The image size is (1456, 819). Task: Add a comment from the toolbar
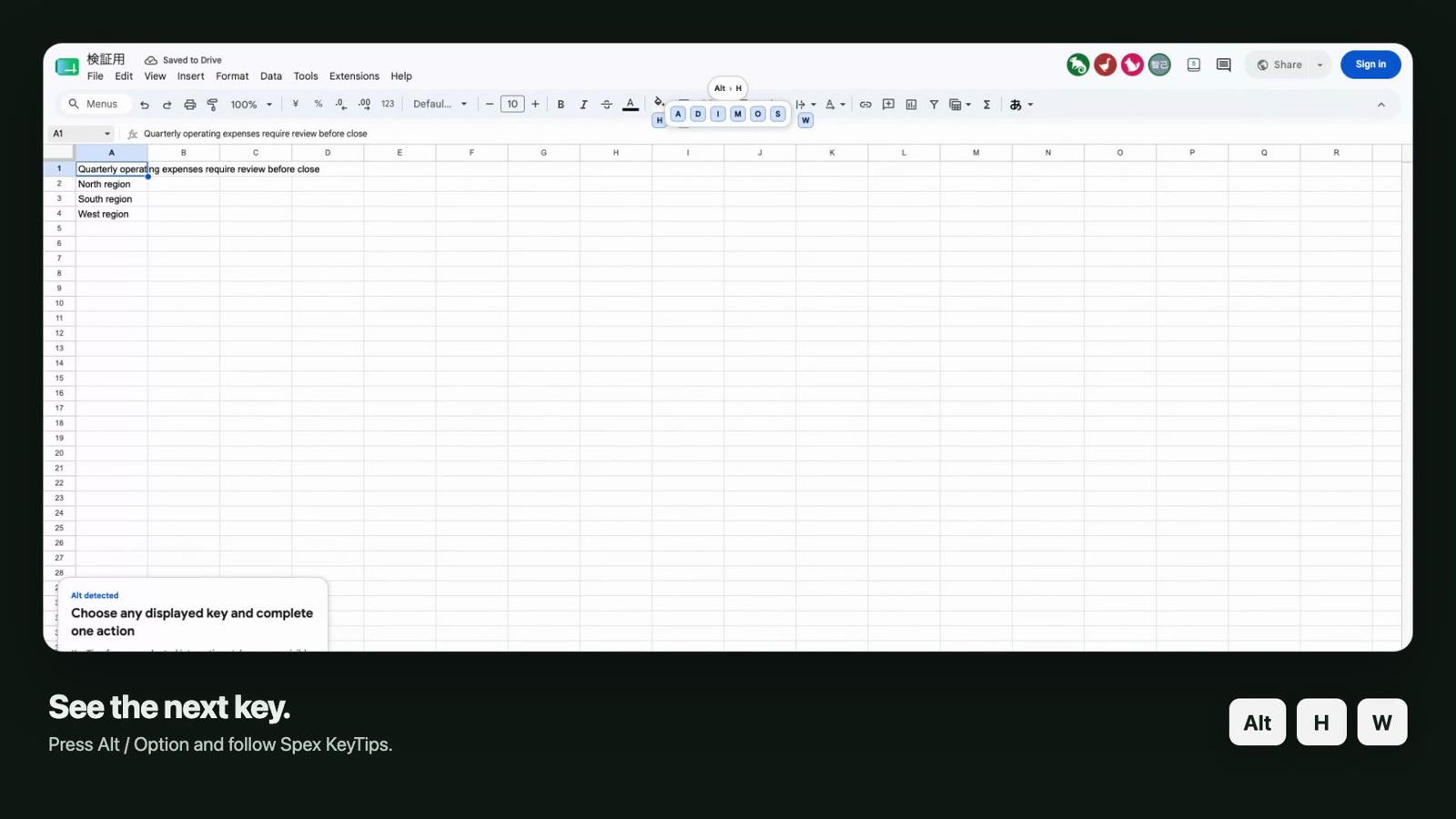tap(888, 105)
